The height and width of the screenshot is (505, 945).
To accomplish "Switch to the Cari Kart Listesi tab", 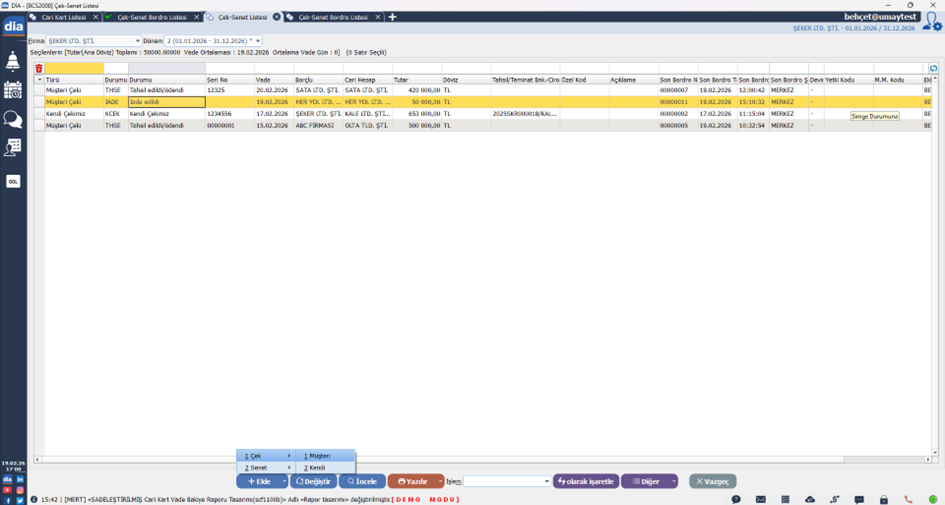I will coord(63,17).
